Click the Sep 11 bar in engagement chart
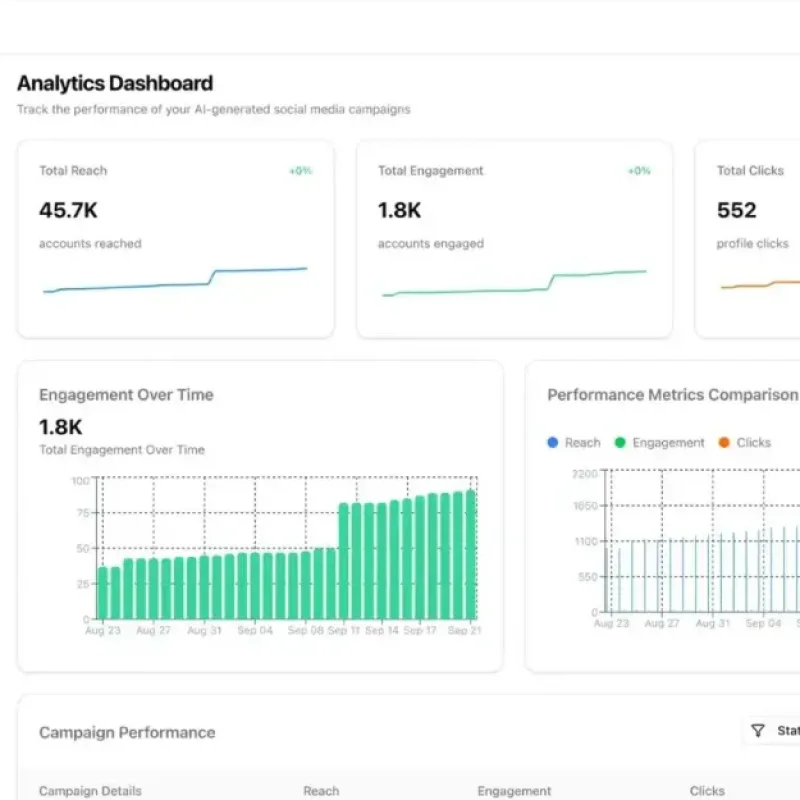 coord(344,561)
